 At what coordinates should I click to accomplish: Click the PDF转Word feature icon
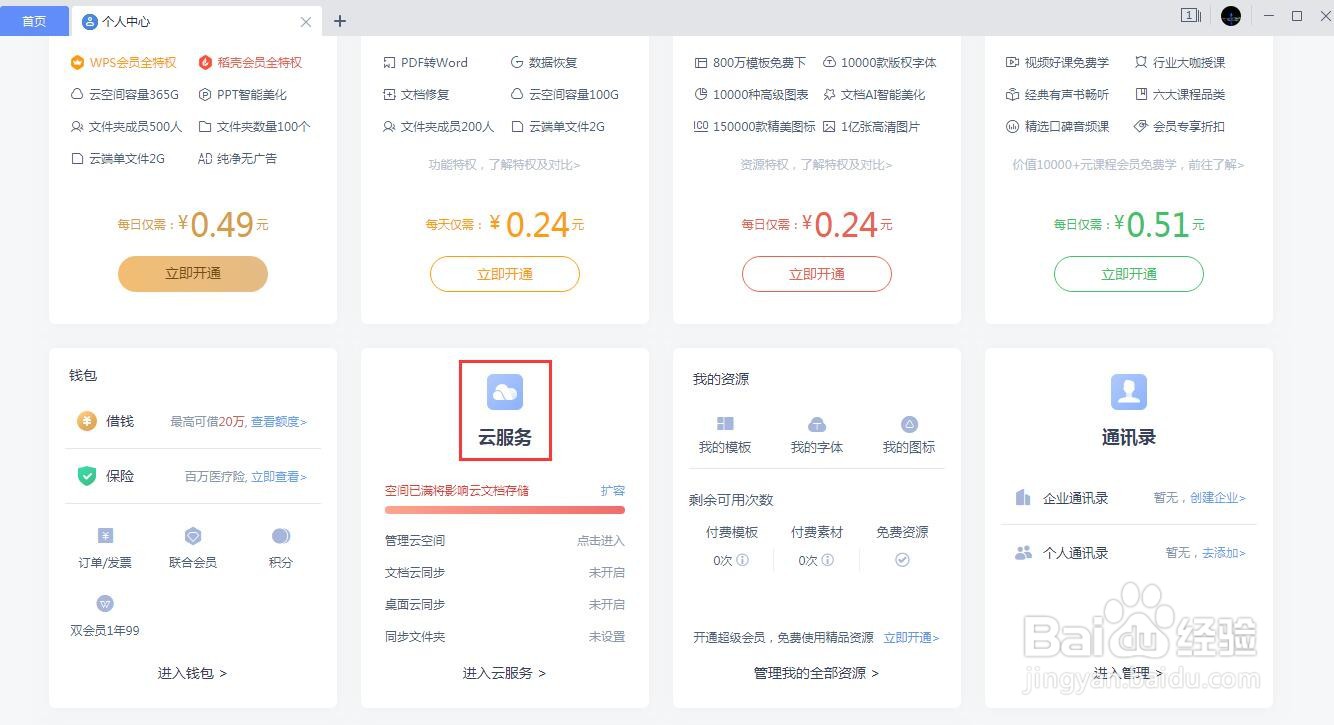(389, 62)
